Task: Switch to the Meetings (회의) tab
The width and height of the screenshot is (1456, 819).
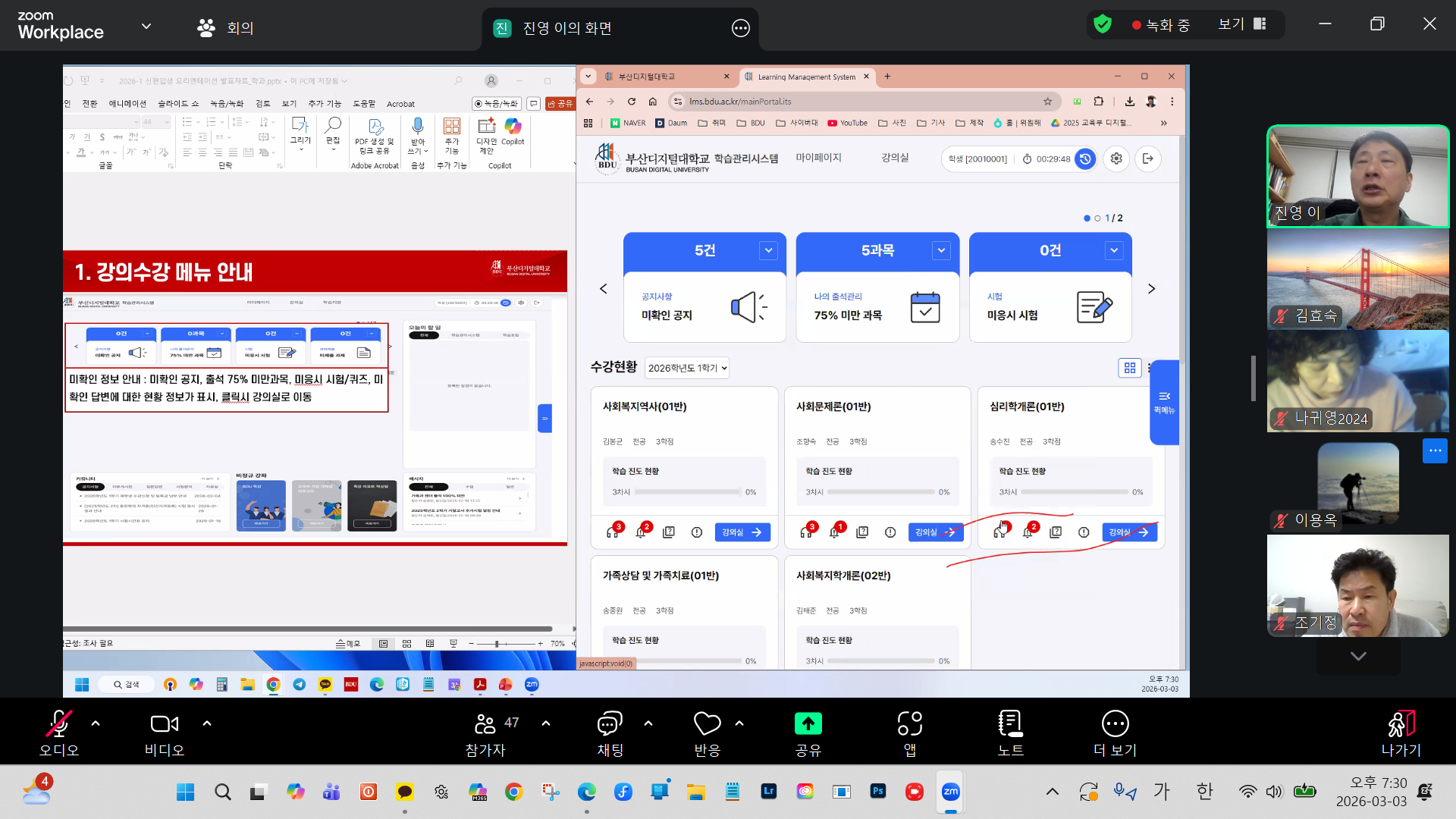Action: pyautogui.click(x=226, y=28)
